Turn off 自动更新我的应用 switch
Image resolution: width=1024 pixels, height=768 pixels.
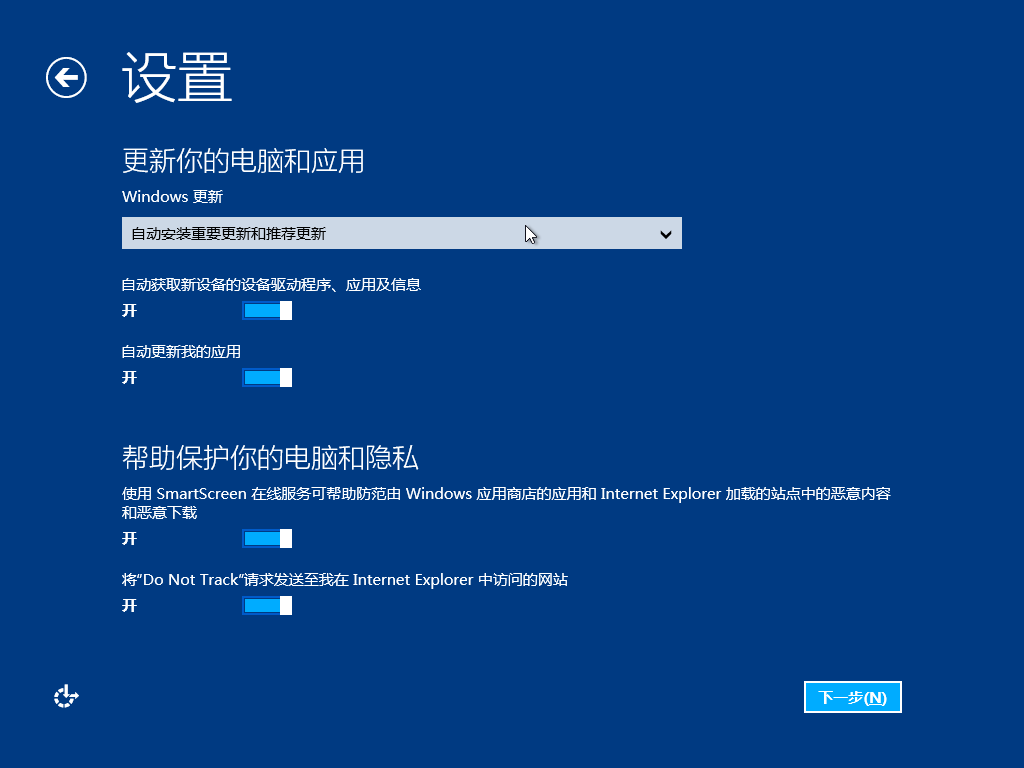click(x=267, y=377)
